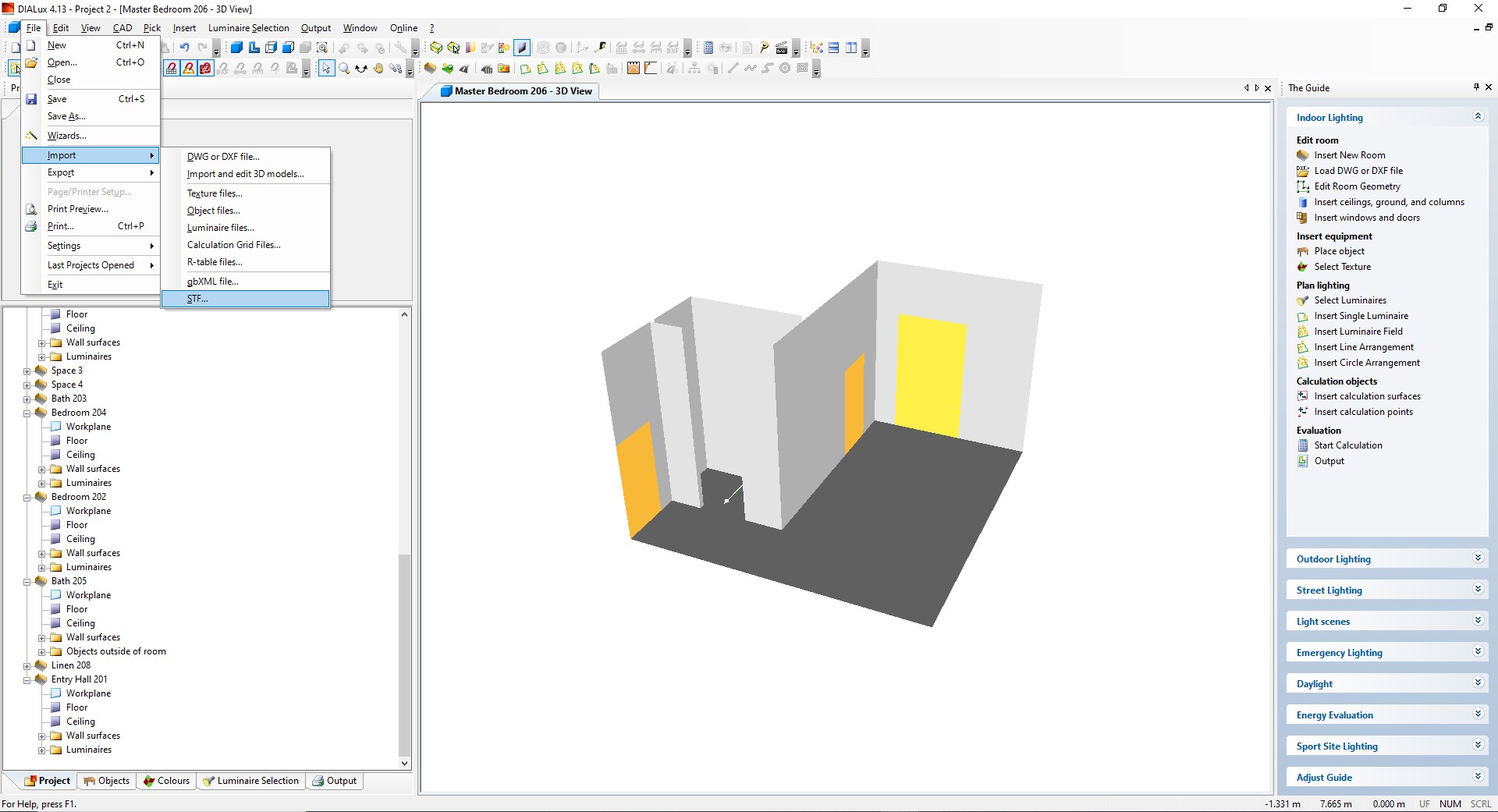Image resolution: width=1498 pixels, height=812 pixels.
Task: Choose STF... from the Import submenu
Action: click(x=199, y=299)
